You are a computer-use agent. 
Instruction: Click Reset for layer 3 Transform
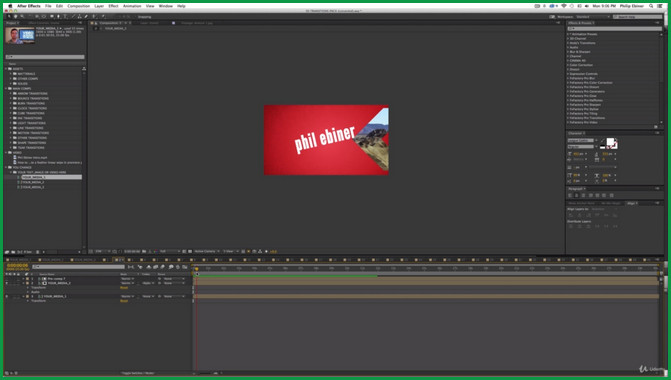tap(124, 301)
